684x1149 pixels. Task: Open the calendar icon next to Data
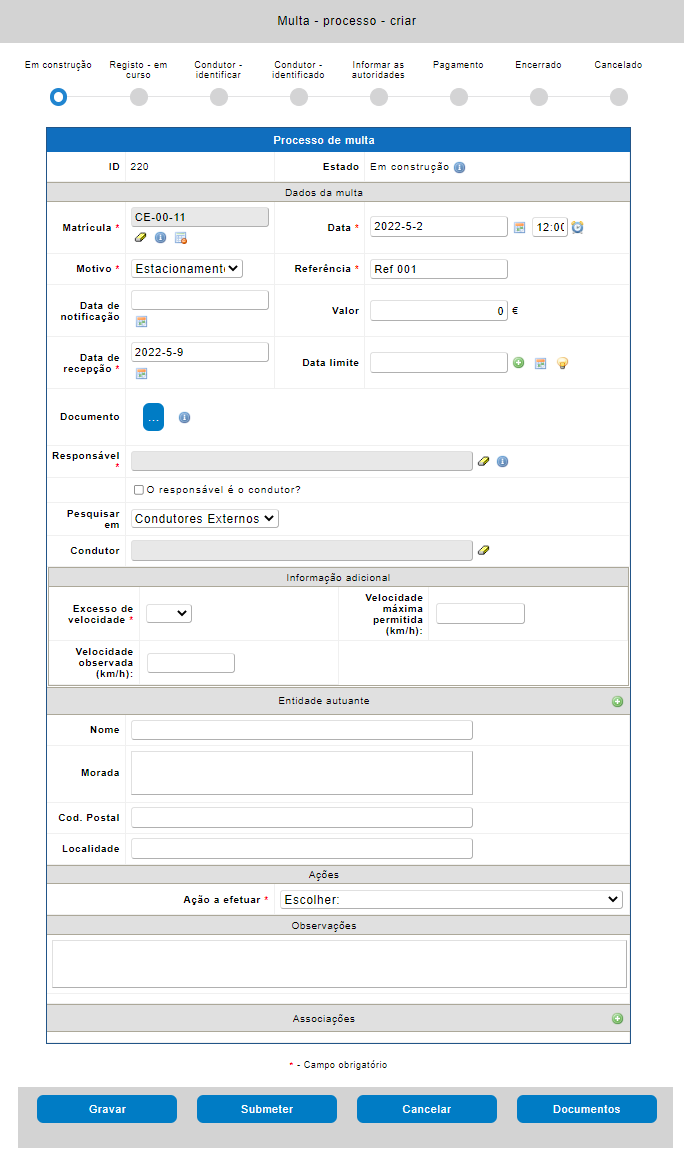pyautogui.click(x=520, y=227)
